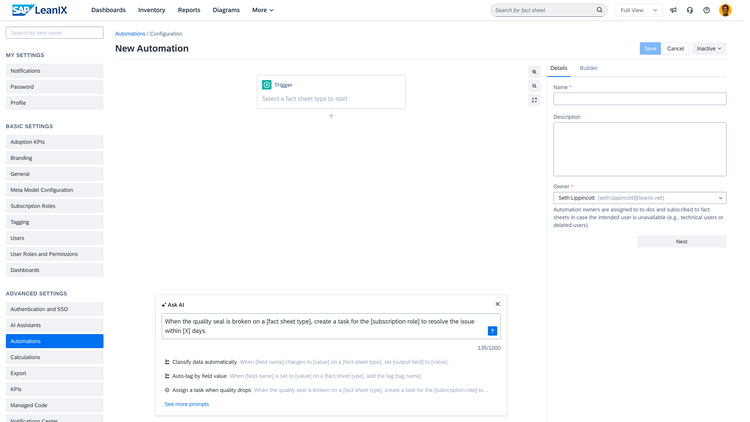Open Notifications in My Settings
The image size is (750, 422).
[55, 71]
